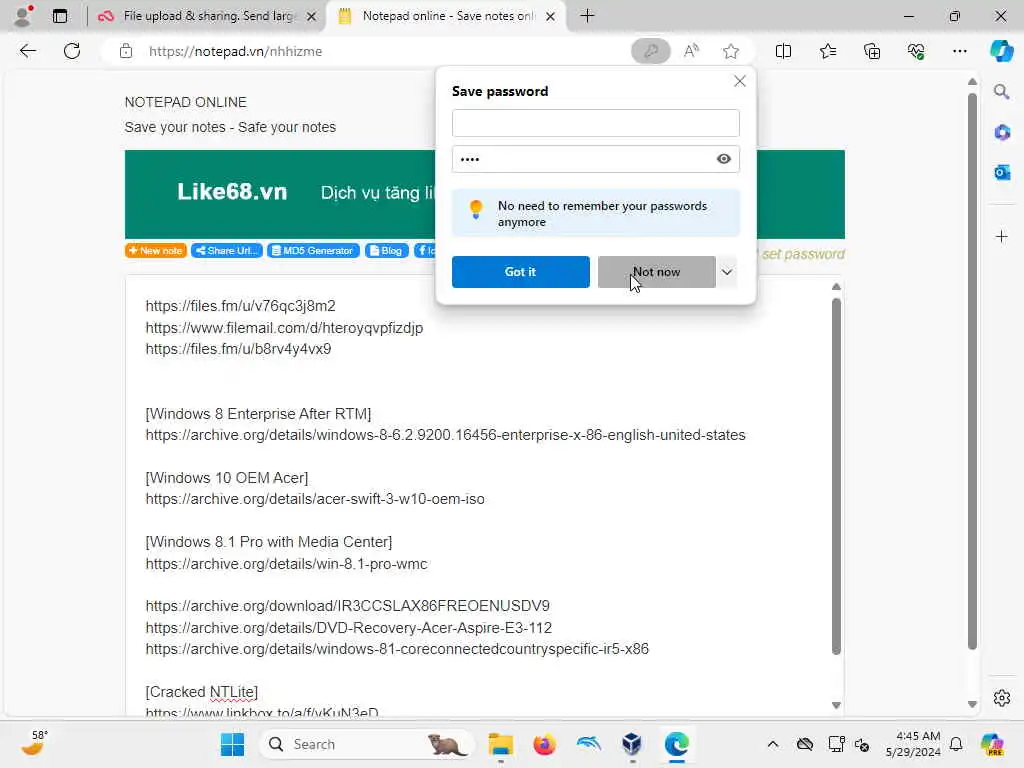Refresh the notepad.vn page
The height and width of the screenshot is (768, 1024).
tap(72, 51)
